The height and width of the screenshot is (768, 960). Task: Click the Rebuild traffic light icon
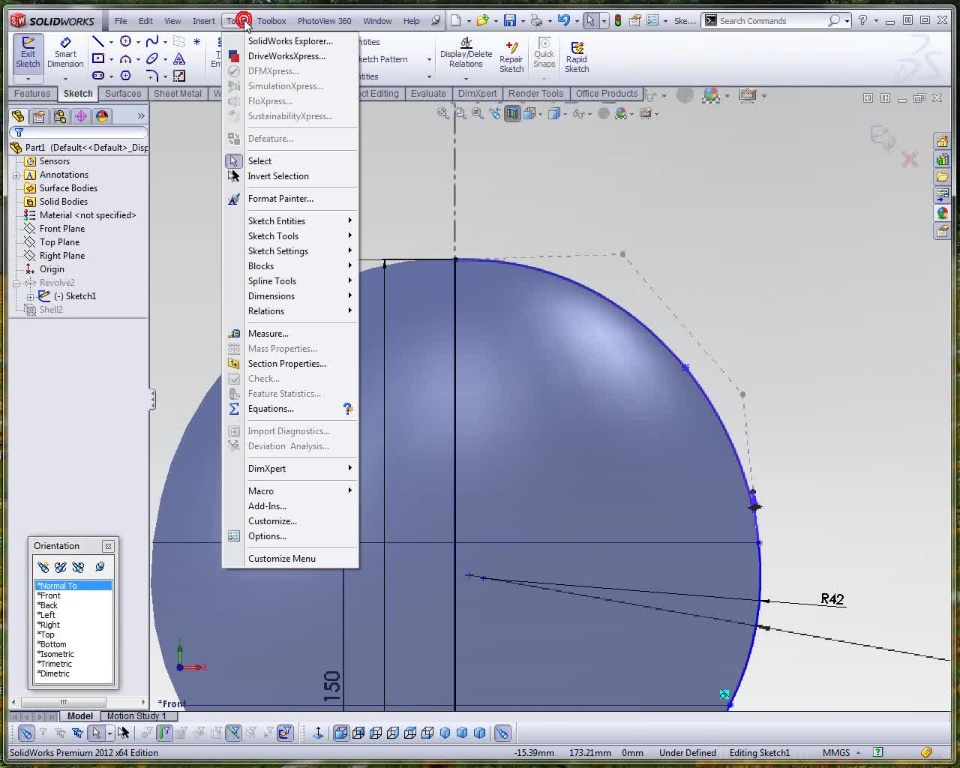coord(618,20)
